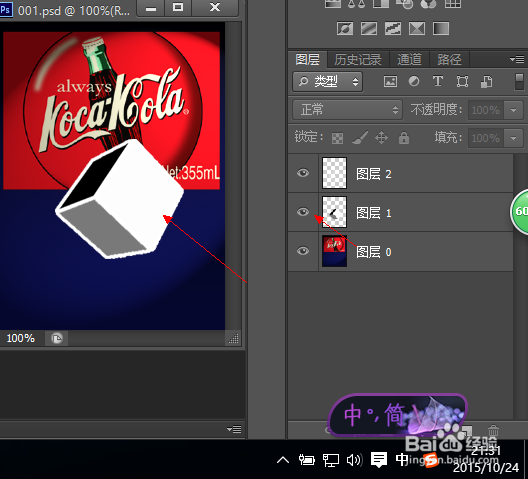Filter layers by shape layers icon

pos(462,82)
